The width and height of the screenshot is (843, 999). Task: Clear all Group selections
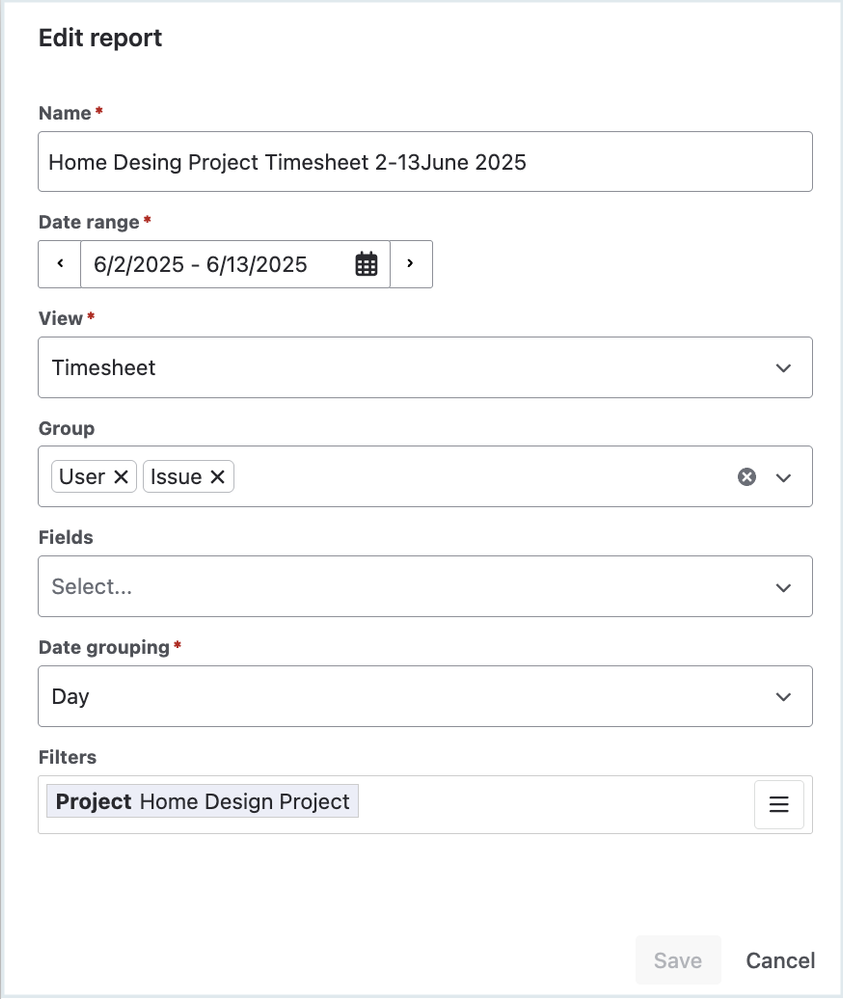tap(746, 477)
